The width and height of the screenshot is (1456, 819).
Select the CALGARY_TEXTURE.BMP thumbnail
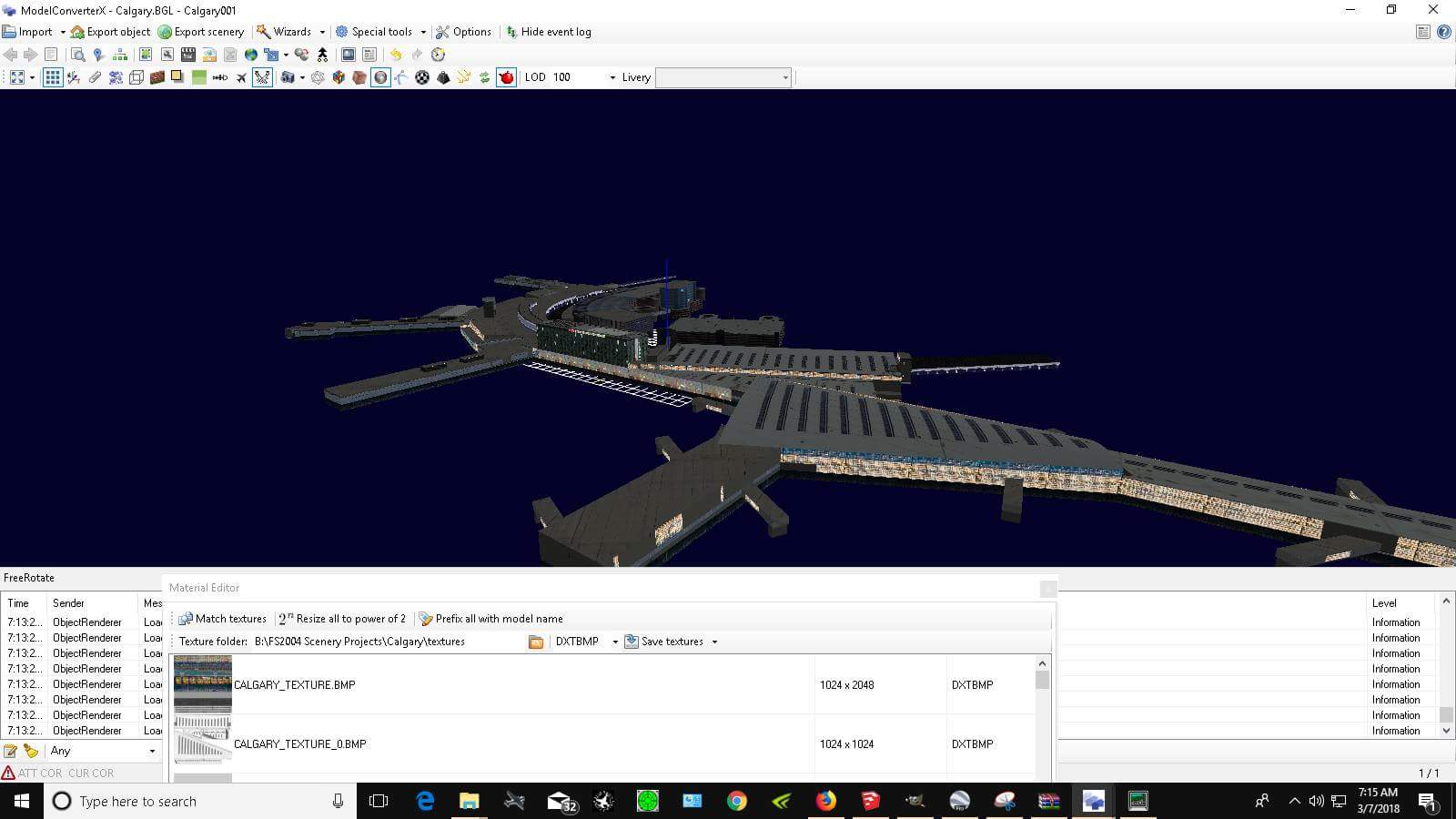pyautogui.click(x=202, y=684)
